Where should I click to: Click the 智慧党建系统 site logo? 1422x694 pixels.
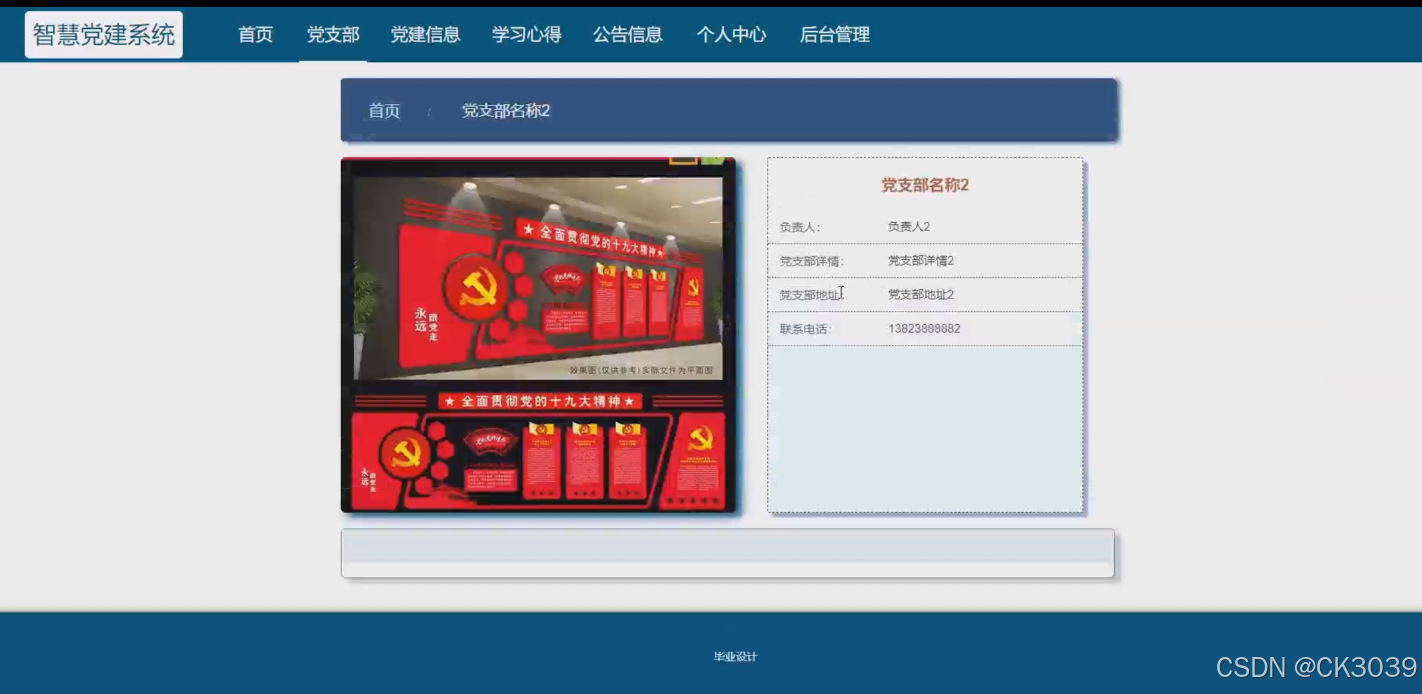[104, 35]
